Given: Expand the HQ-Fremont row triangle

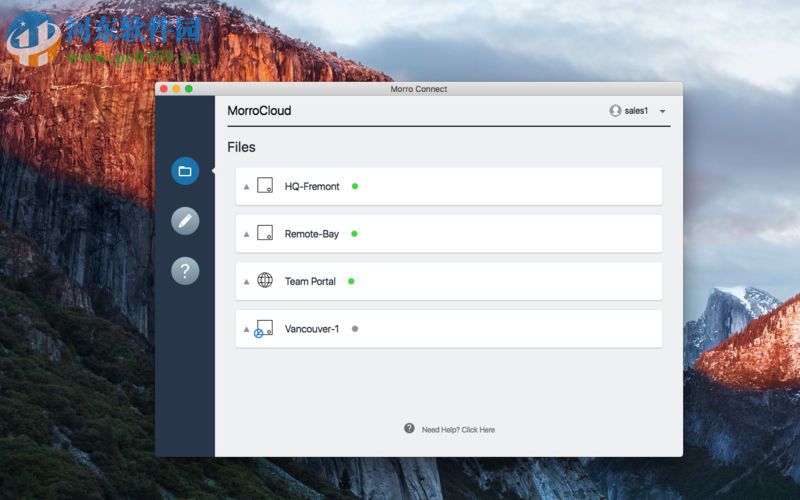Looking at the screenshot, I should pos(246,187).
